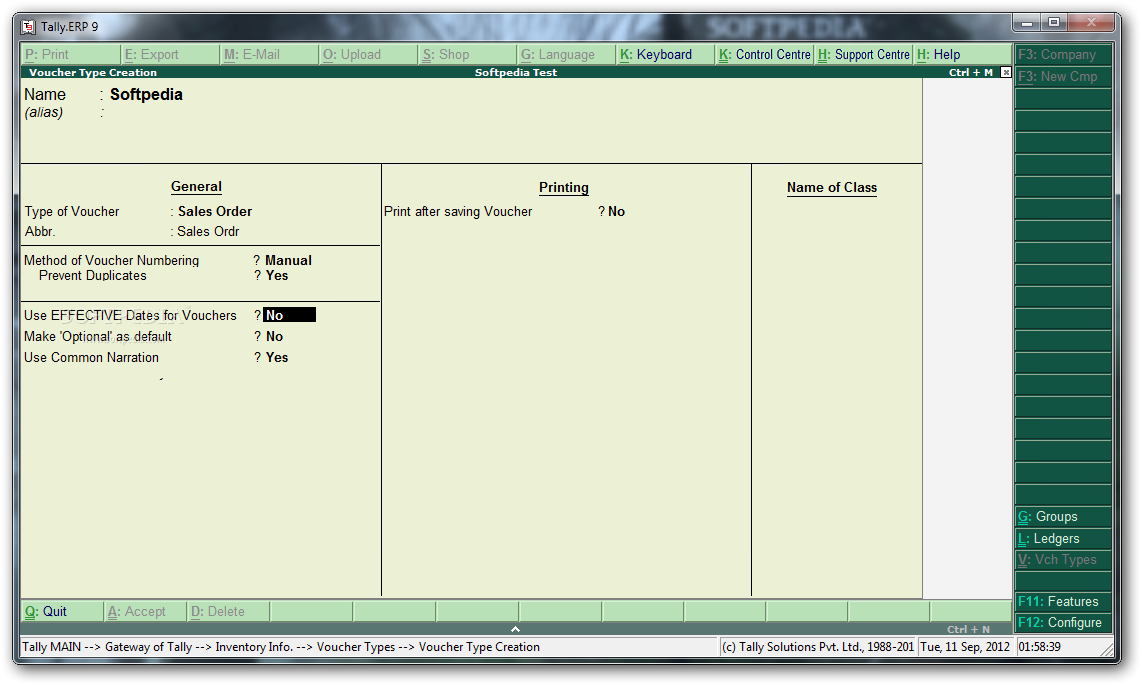Click the clock time '01:58:39'
1142x685 pixels.
[1039, 647]
